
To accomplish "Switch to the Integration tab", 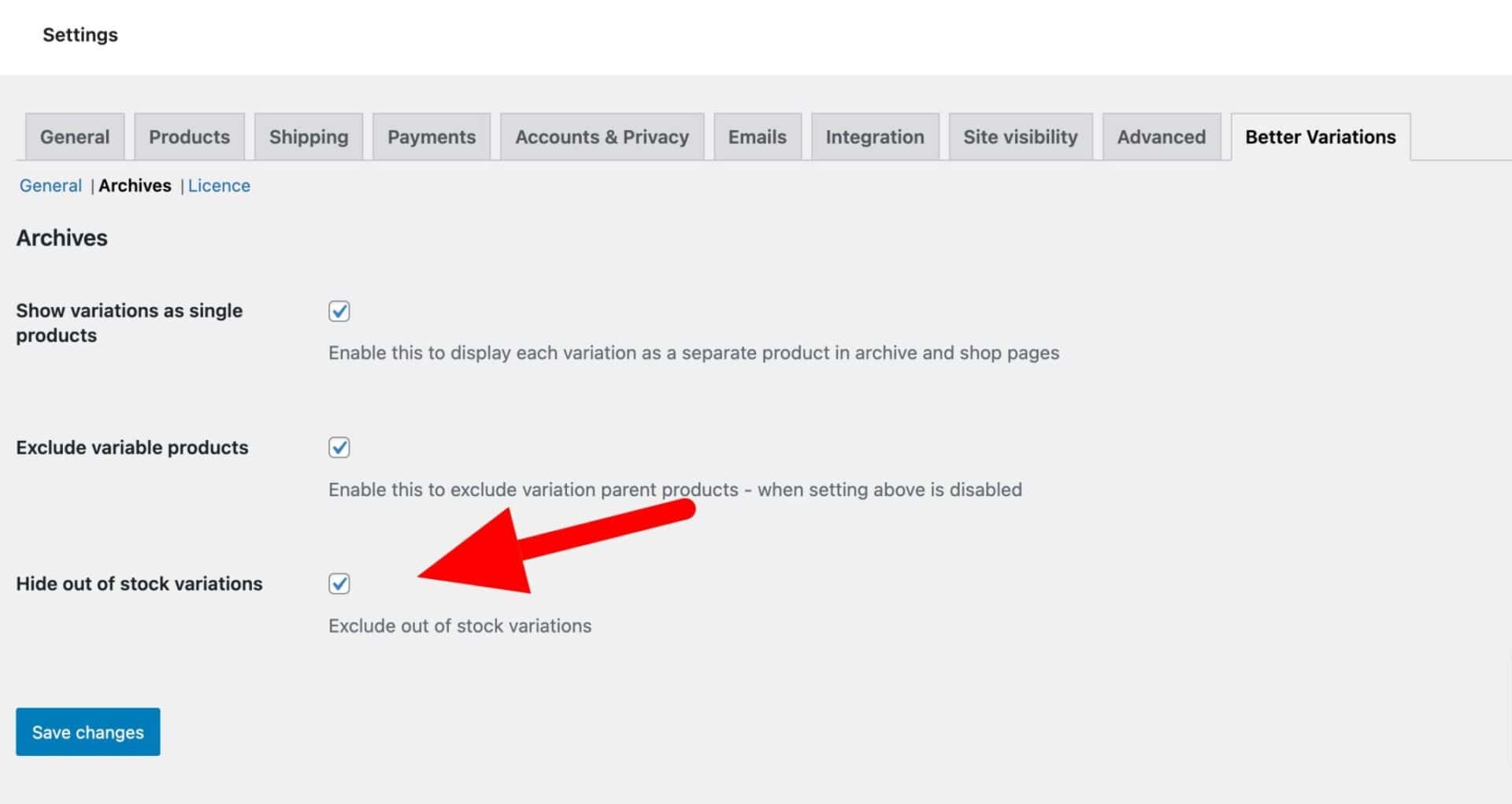I will [875, 137].
